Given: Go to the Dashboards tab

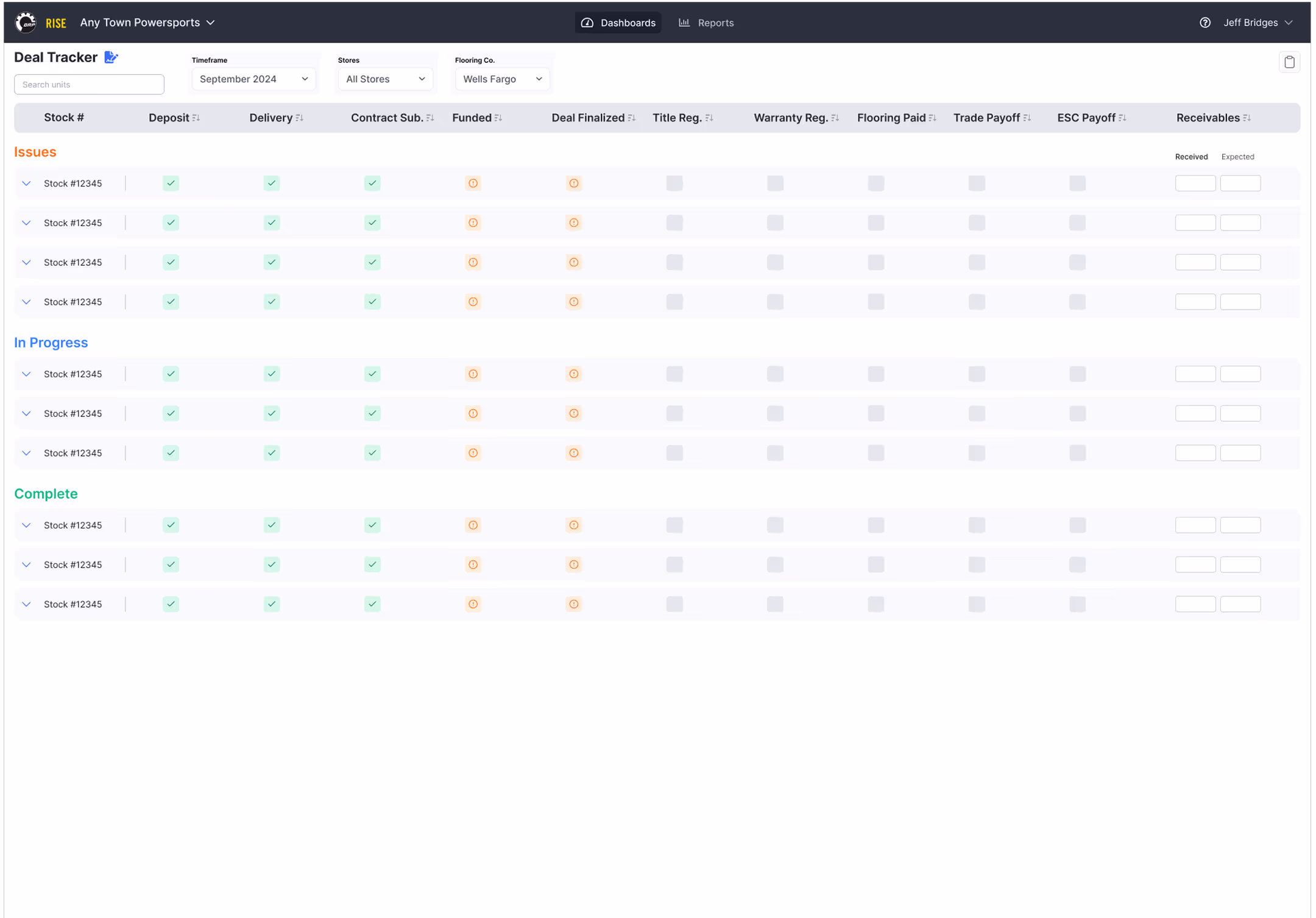Looking at the screenshot, I should click(618, 23).
